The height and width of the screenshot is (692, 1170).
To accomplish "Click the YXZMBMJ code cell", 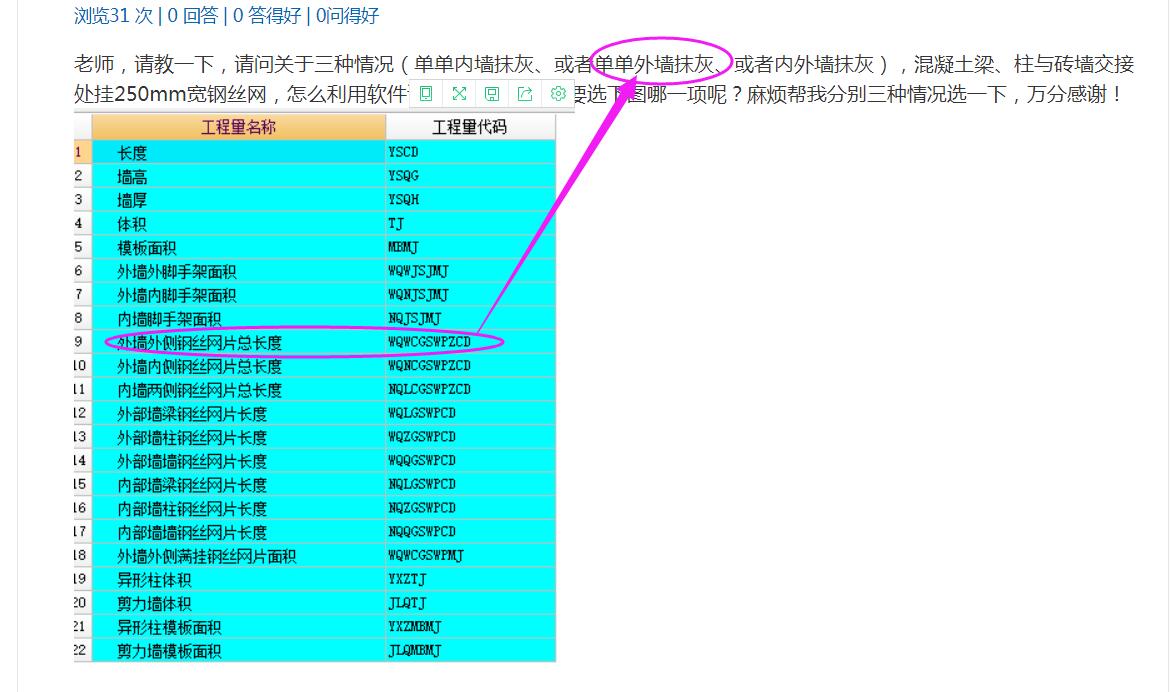I will tap(470, 628).
